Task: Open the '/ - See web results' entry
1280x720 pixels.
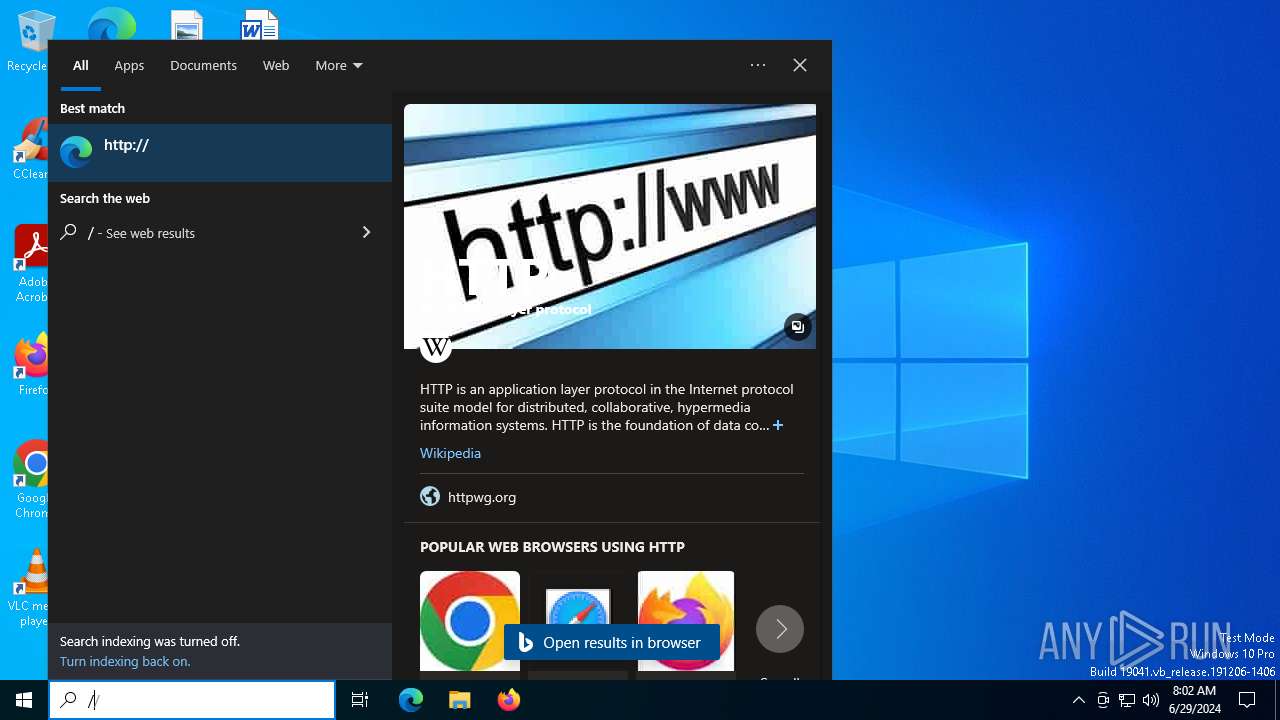Action: 220,232
